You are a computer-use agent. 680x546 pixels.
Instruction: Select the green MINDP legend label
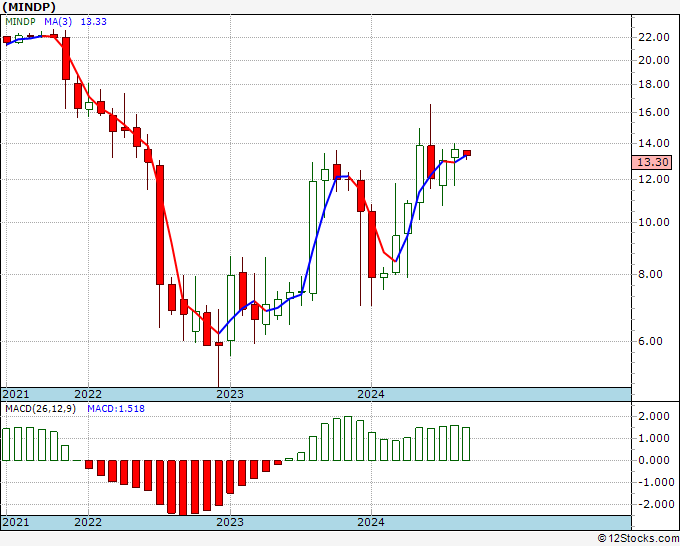[22, 22]
